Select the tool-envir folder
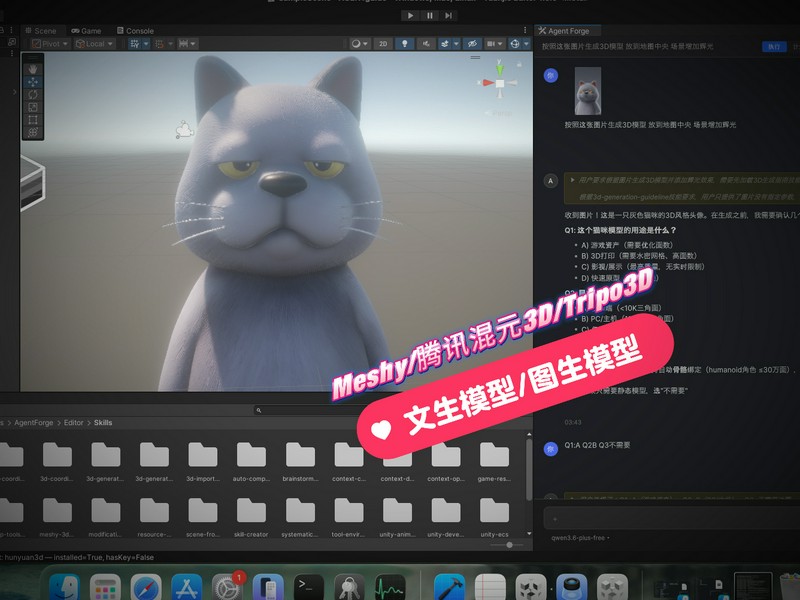 (x=348, y=517)
